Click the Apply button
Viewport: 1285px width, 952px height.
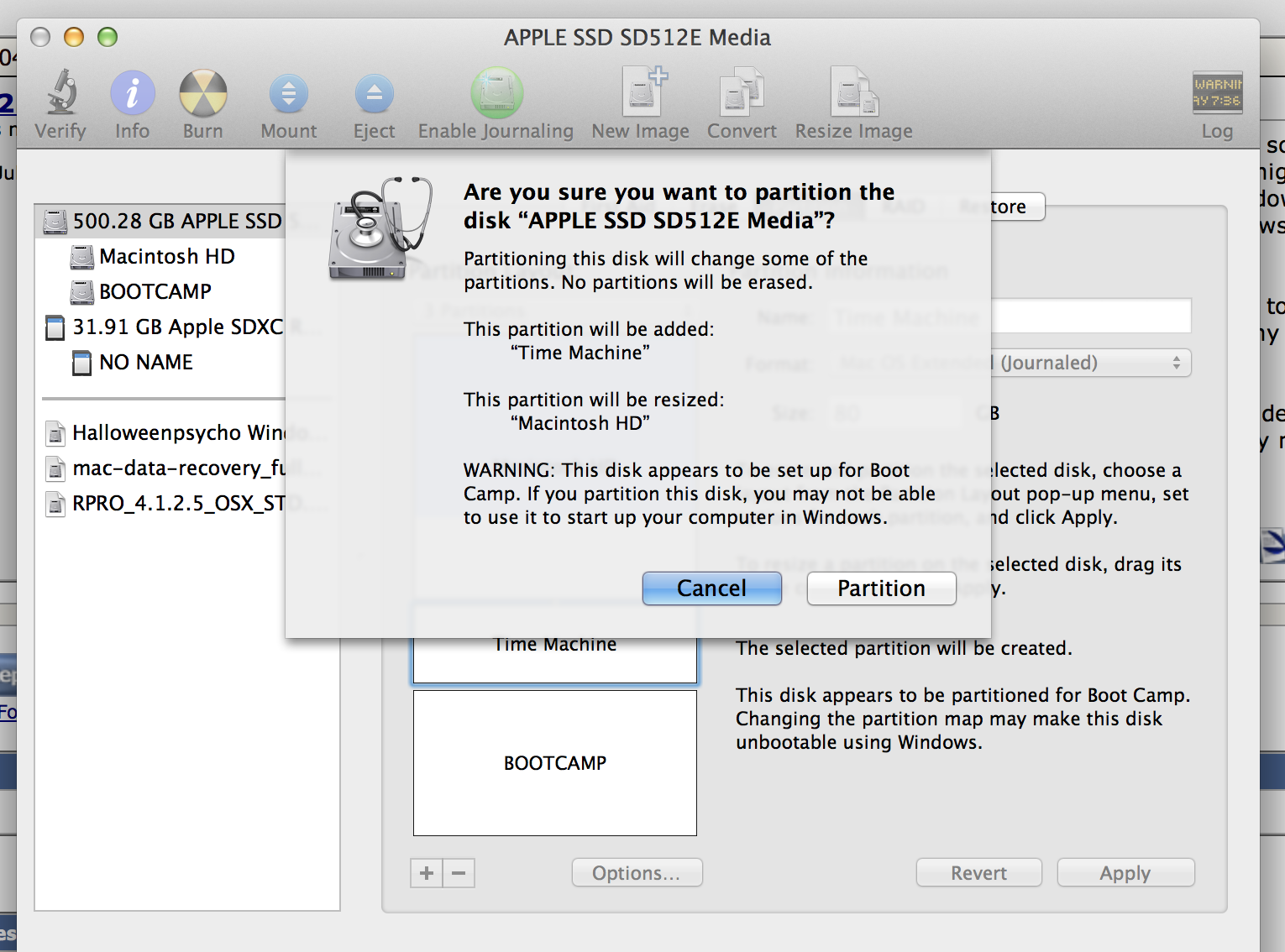coord(1125,873)
